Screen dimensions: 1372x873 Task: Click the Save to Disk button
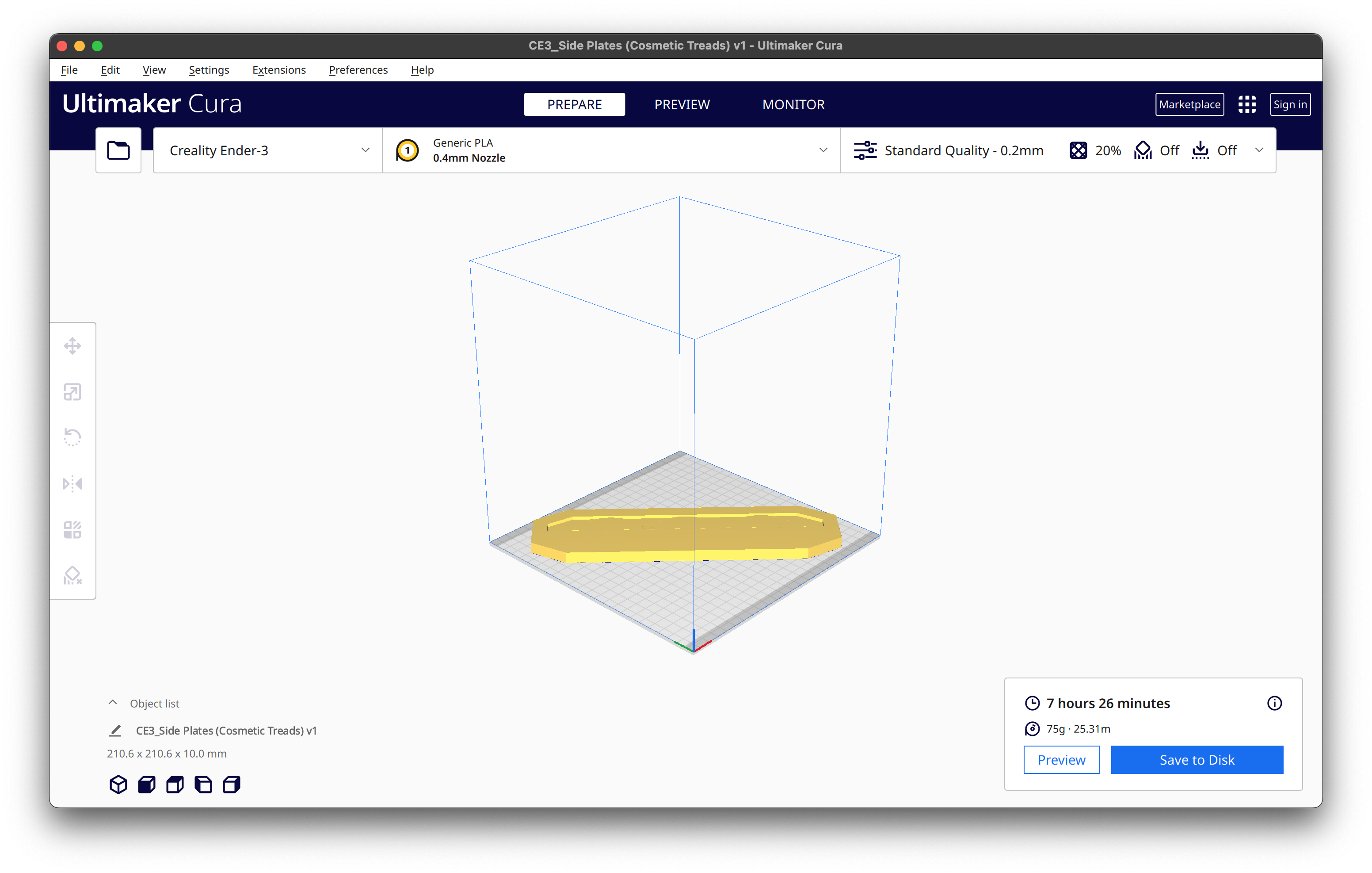[1197, 759]
